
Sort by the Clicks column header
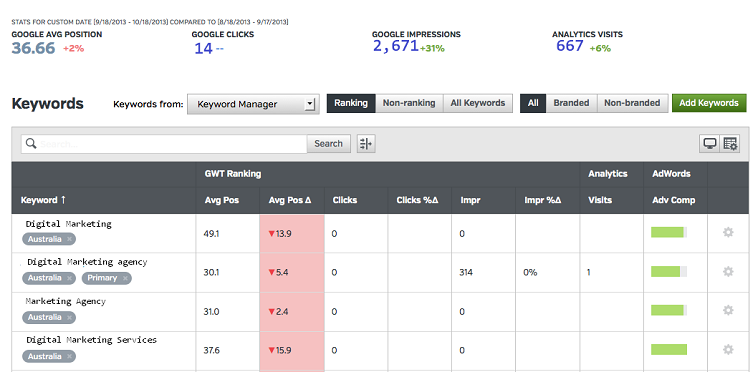point(345,200)
